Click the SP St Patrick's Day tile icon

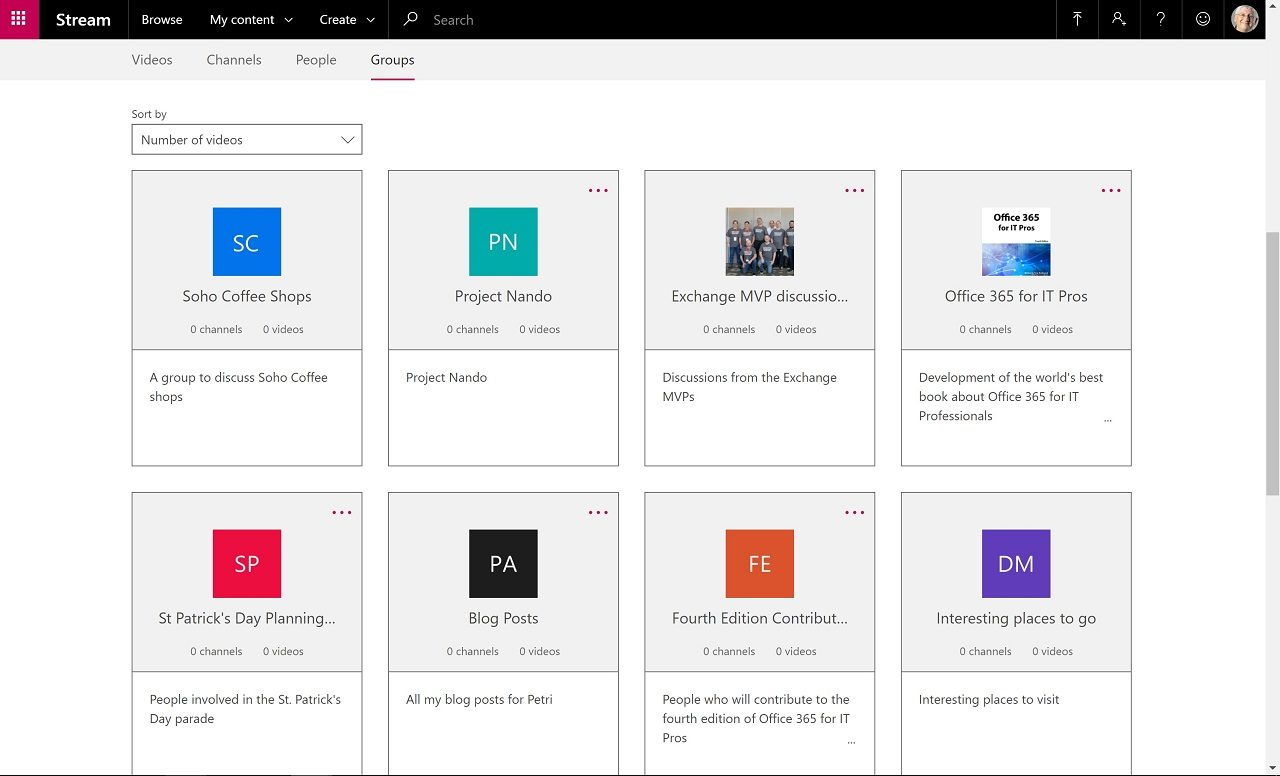tap(247, 564)
